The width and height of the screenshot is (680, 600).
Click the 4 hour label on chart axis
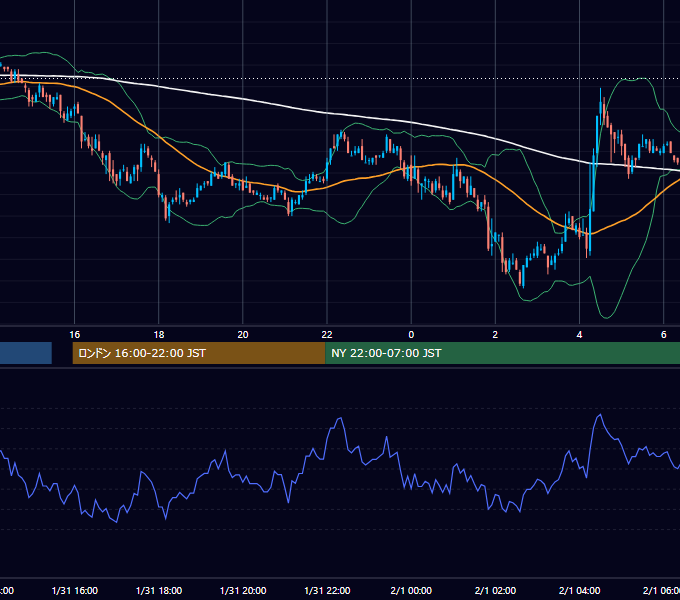[579, 334]
